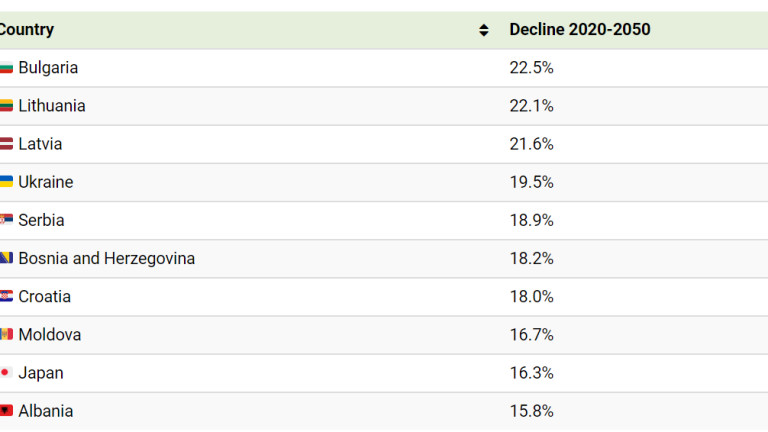Image resolution: width=768 pixels, height=432 pixels.
Task: Click the Country column header
Action: 28,30
